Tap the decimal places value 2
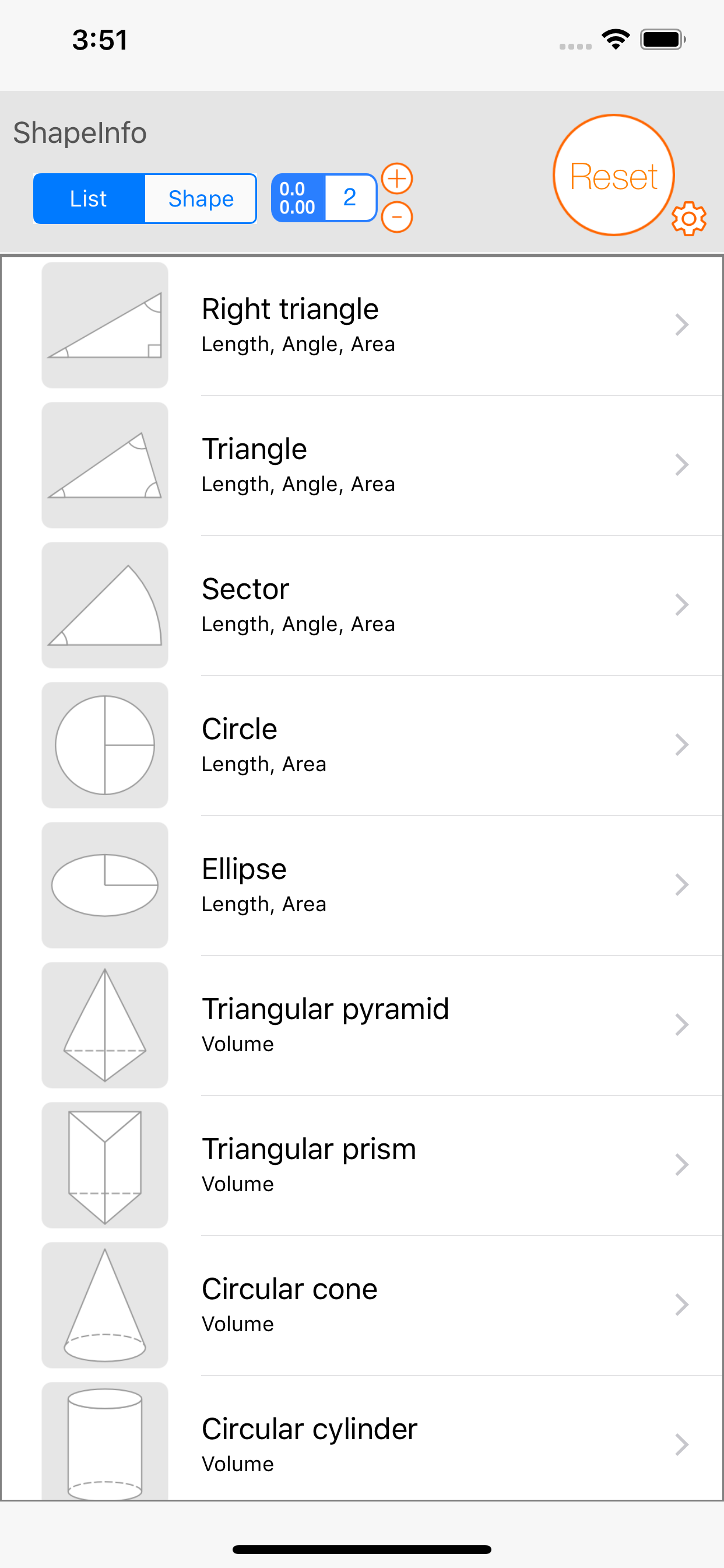Viewport: 724px width, 1568px height. click(x=350, y=198)
